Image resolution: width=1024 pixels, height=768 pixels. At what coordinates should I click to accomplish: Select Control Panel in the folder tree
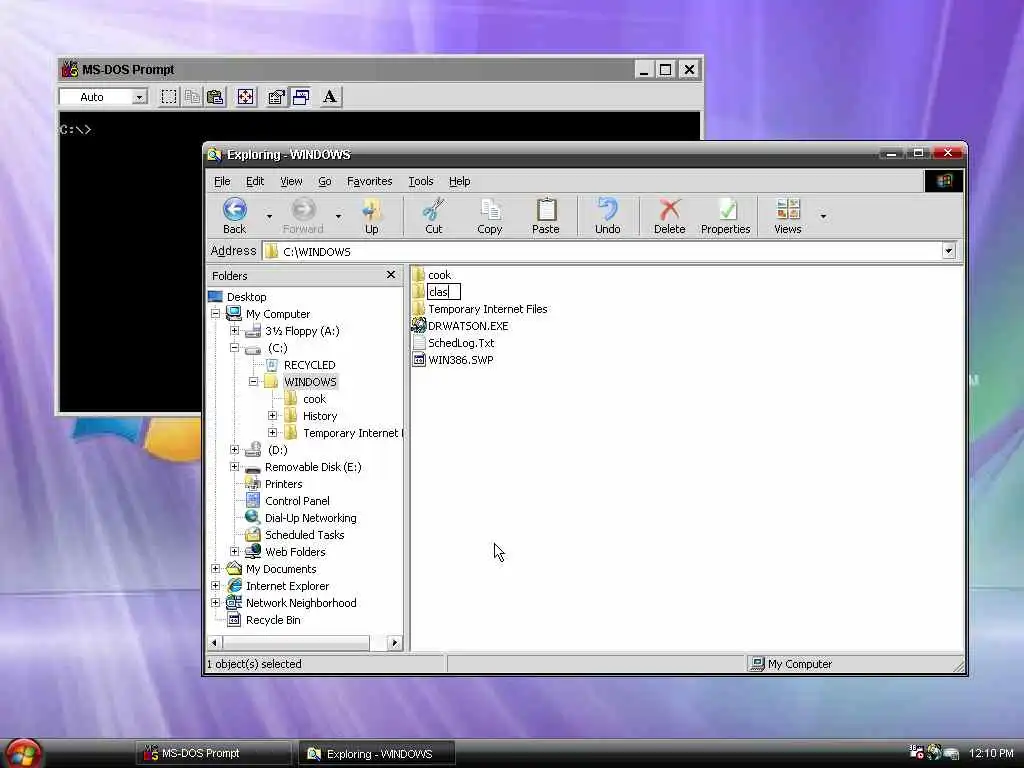[297, 501]
